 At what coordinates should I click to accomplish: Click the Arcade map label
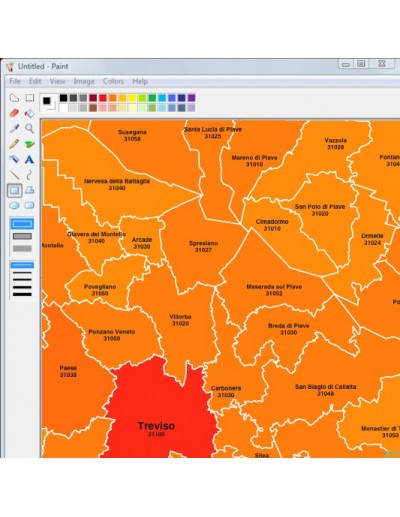click(x=142, y=240)
